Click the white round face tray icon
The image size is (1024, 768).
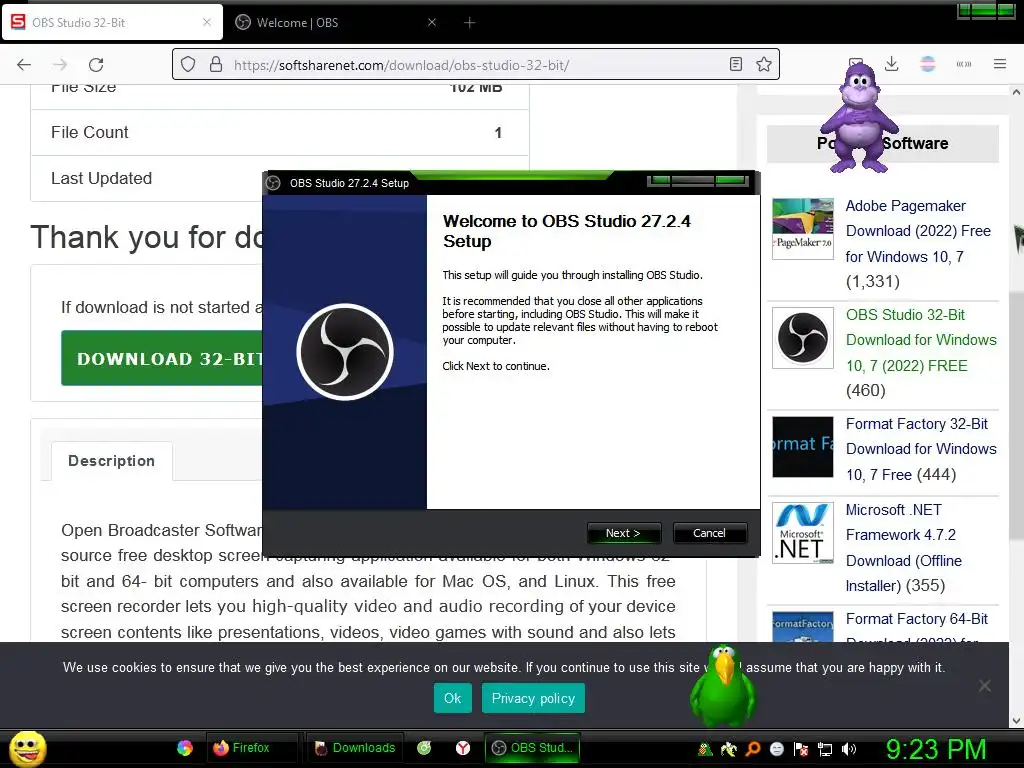[x=776, y=749]
